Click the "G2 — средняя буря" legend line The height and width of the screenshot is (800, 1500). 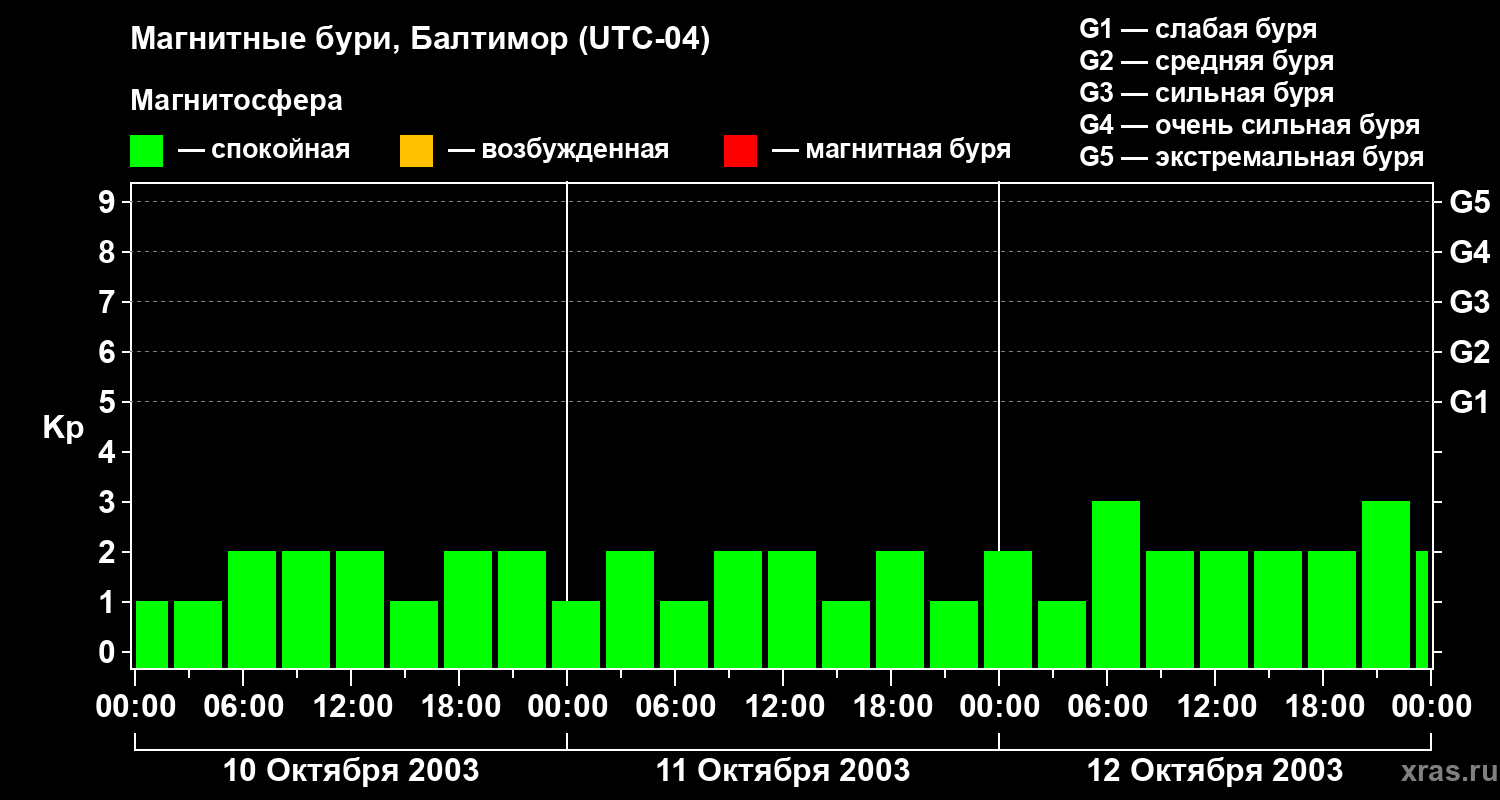(x=1206, y=61)
